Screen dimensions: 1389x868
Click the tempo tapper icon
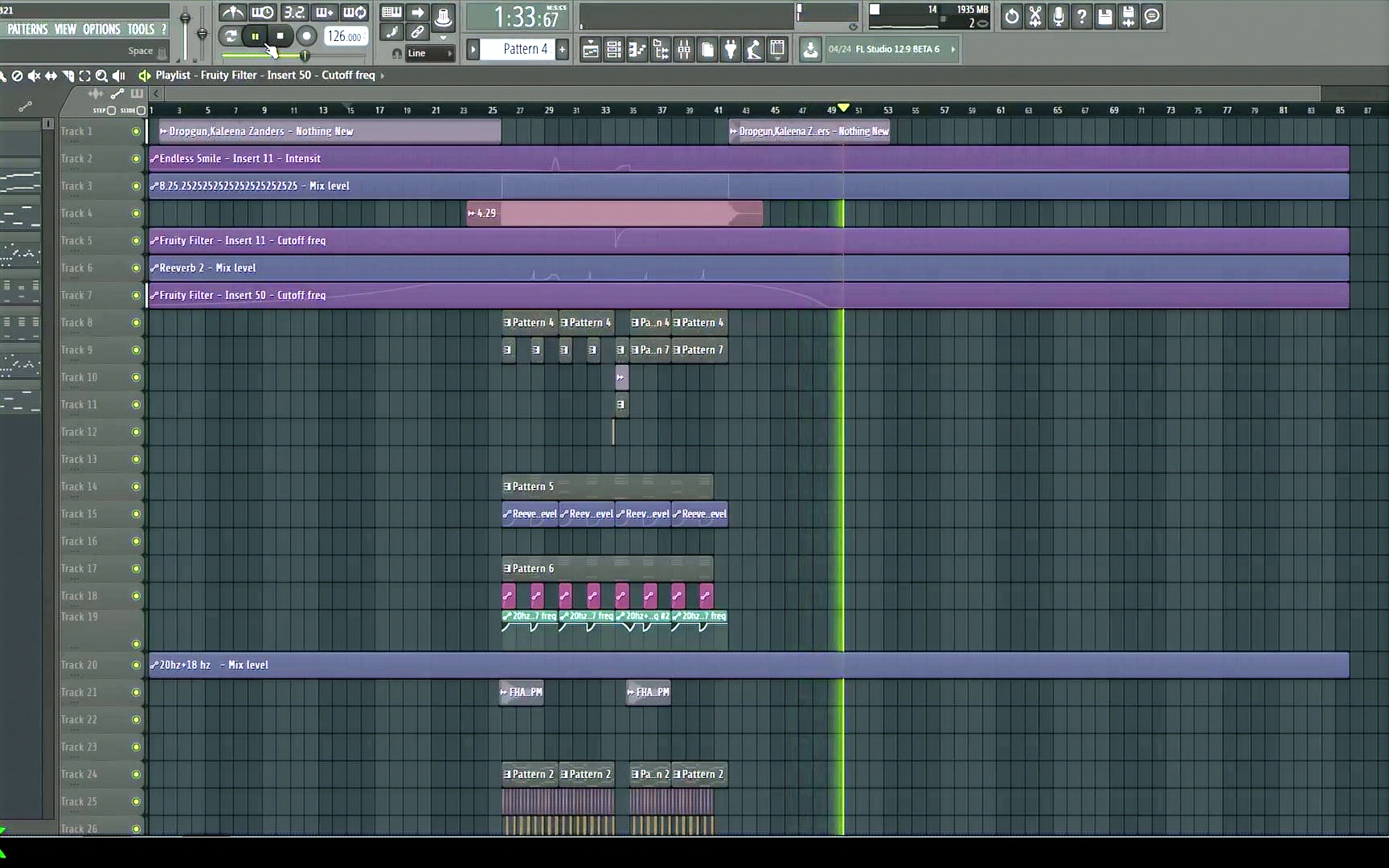pos(754,50)
